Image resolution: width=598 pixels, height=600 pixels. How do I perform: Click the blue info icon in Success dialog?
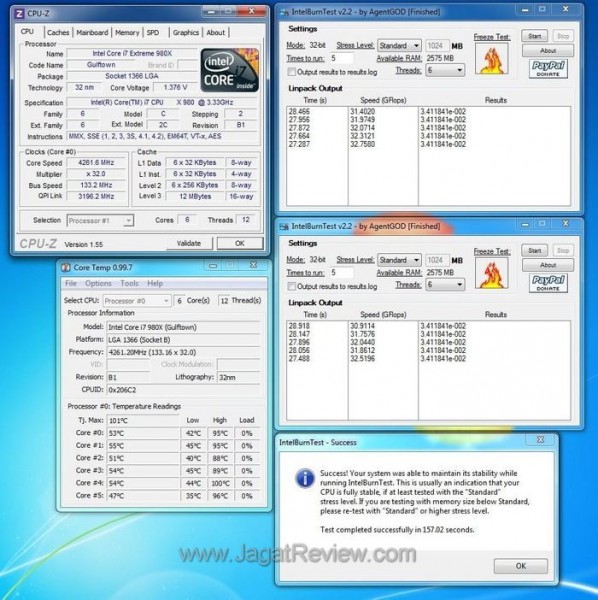(305, 478)
